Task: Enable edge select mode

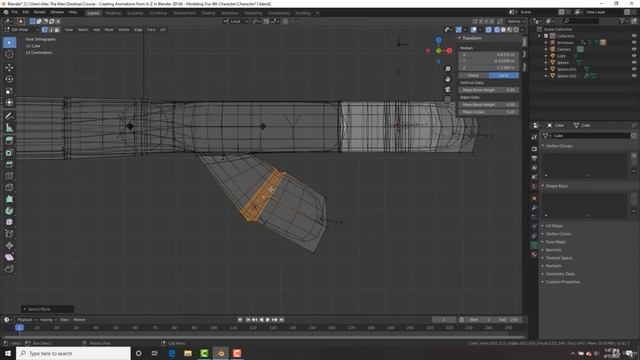Action: pyautogui.click(x=51, y=30)
